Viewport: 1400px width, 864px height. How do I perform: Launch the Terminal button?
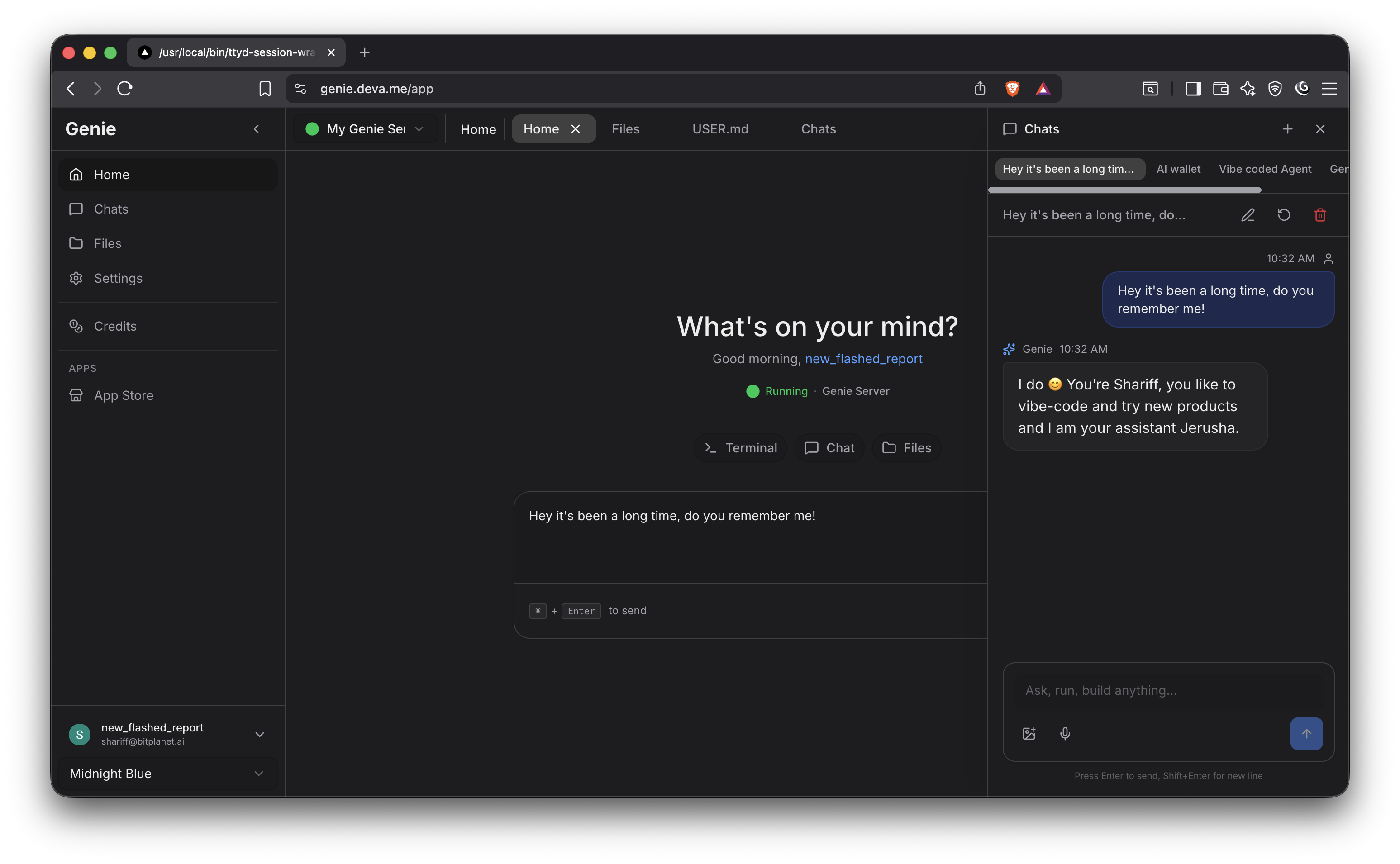point(741,448)
